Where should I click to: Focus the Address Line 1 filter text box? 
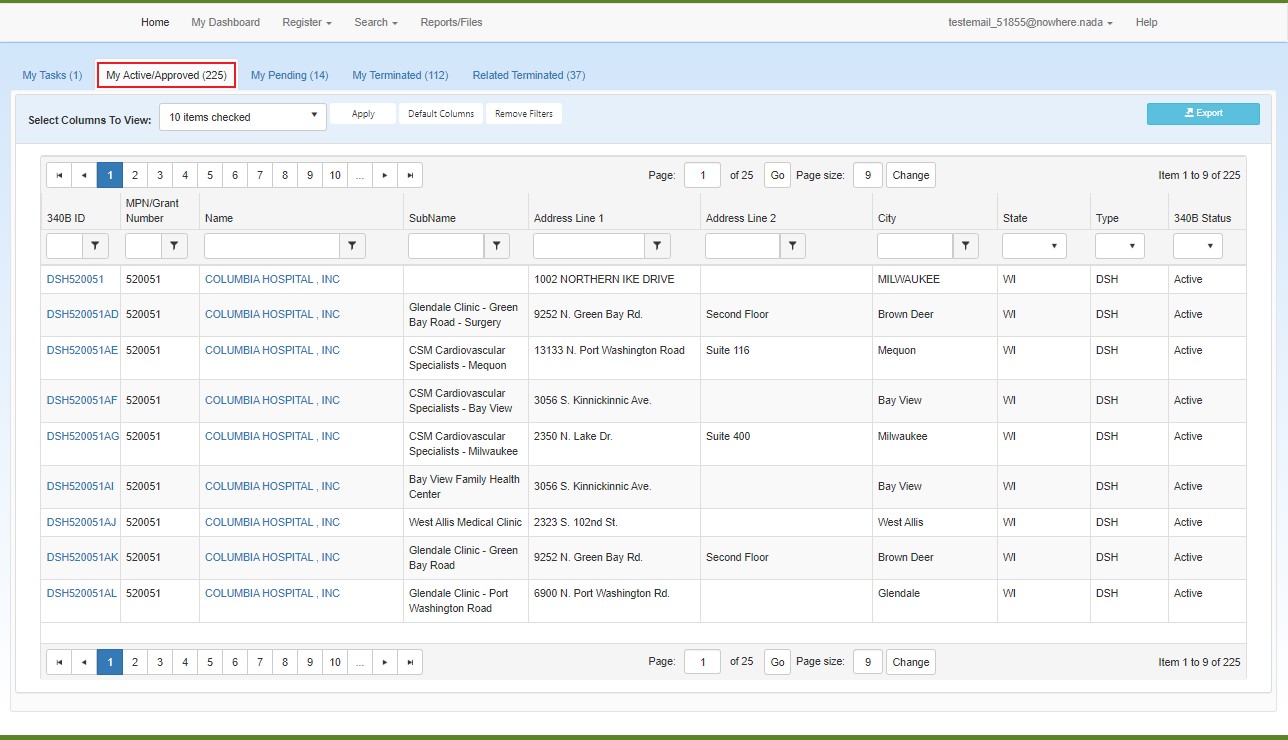(x=589, y=246)
